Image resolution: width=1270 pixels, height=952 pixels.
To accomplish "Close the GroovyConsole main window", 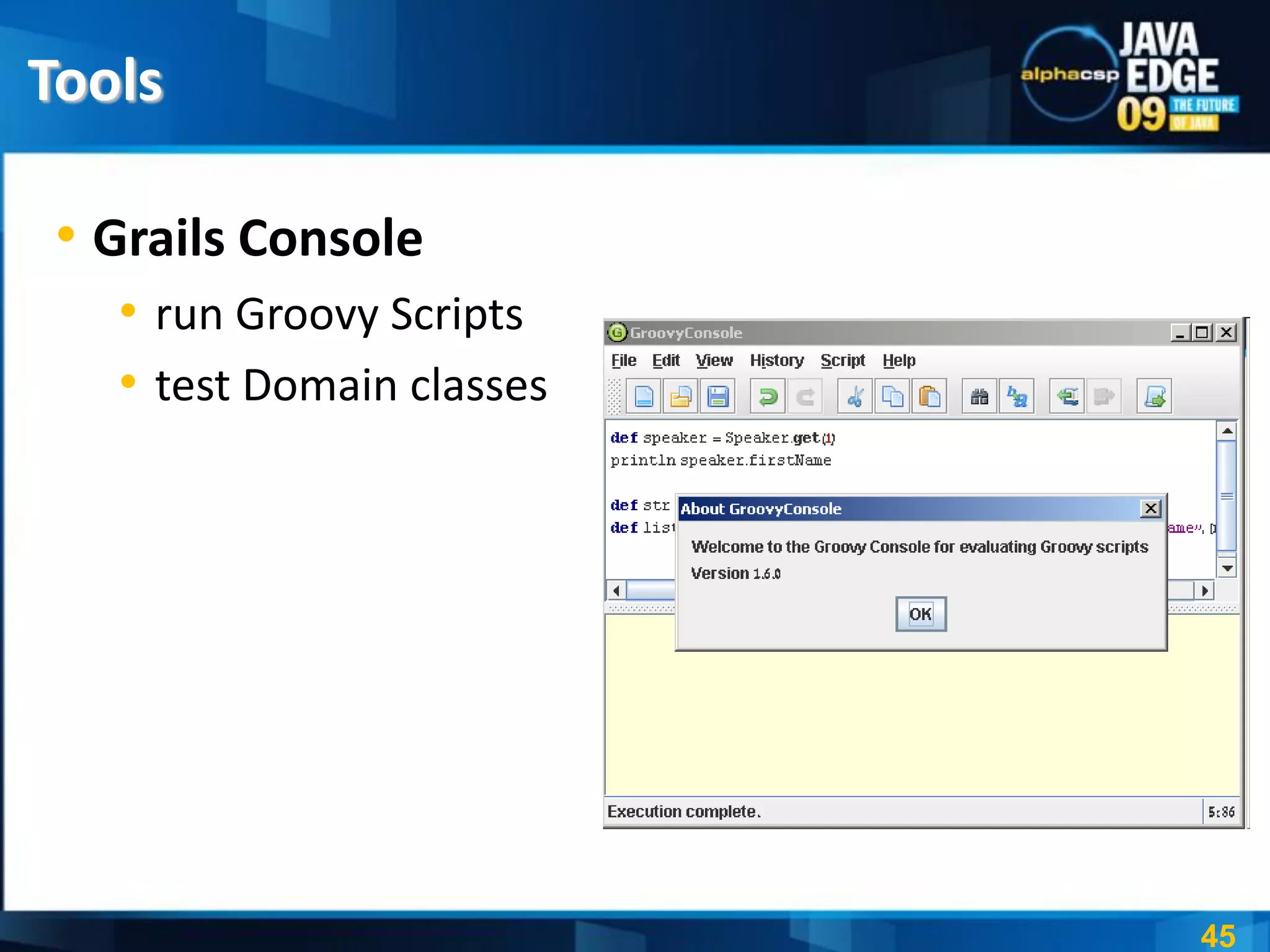I will click(1226, 333).
